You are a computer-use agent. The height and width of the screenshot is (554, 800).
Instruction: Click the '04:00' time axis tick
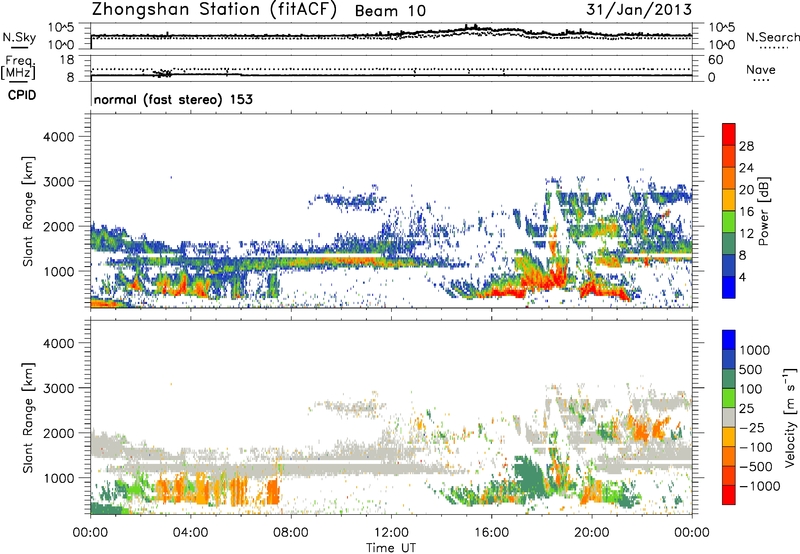(x=190, y=533)
